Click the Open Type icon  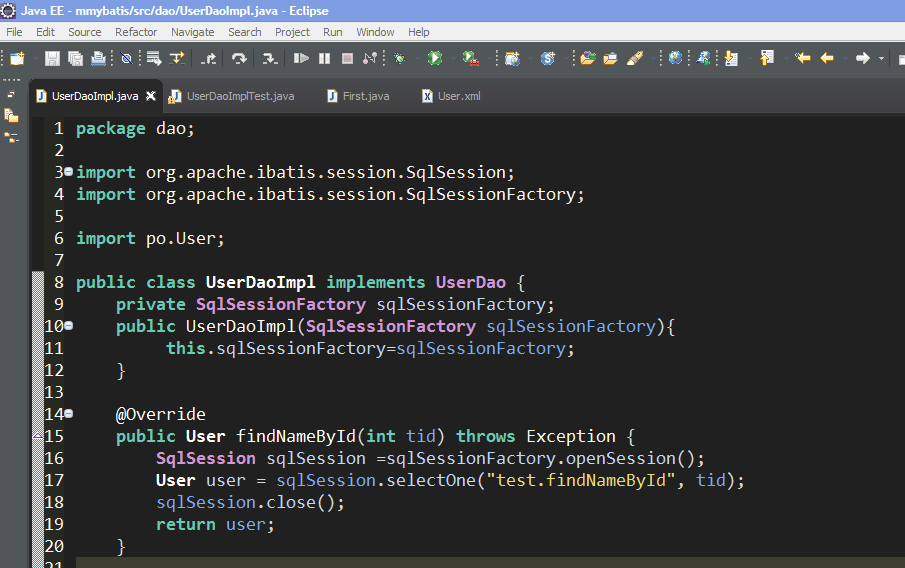588,58
